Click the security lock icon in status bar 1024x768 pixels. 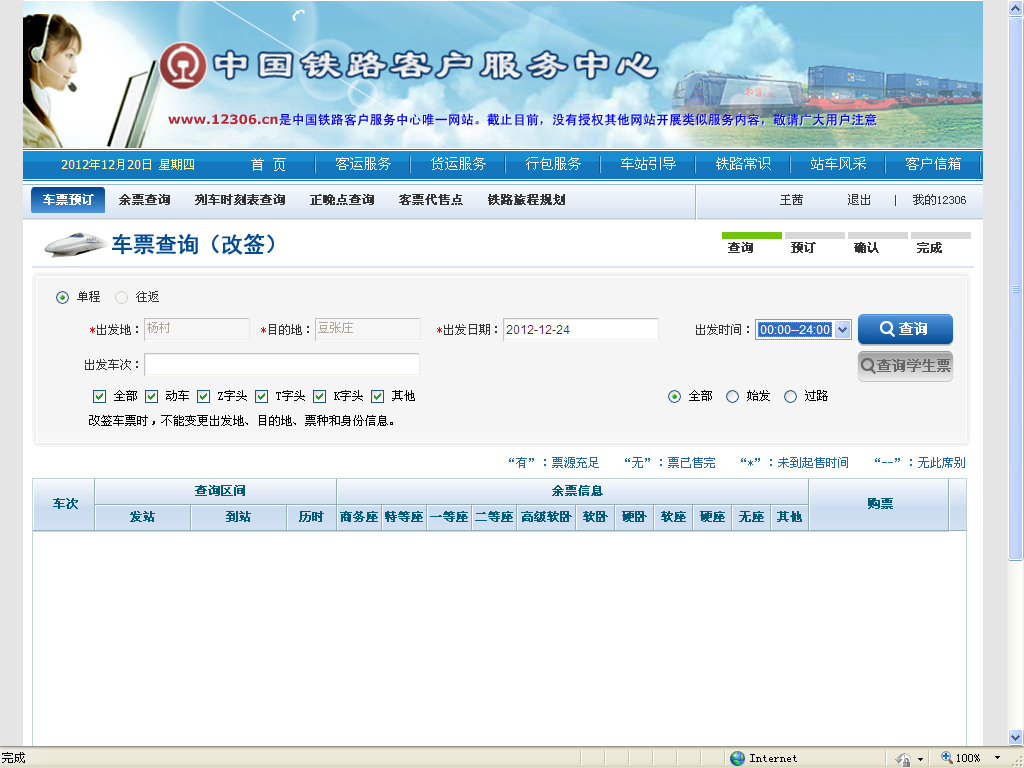(904, 758)
